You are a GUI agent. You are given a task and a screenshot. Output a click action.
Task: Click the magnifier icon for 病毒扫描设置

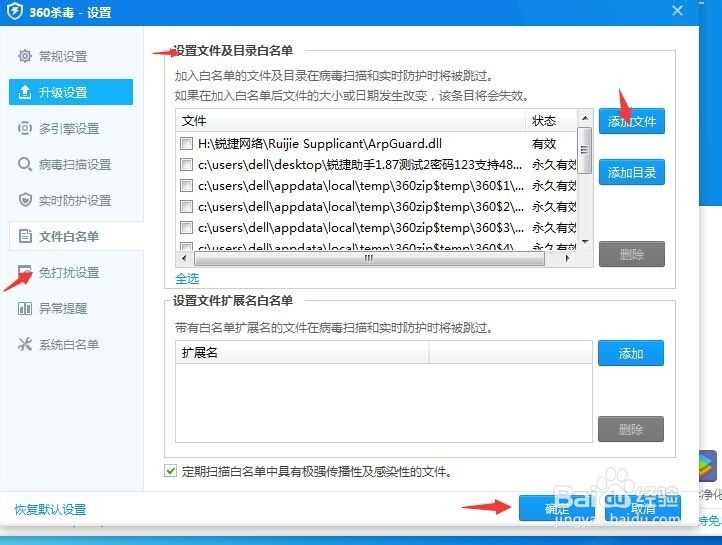(25, 164)
